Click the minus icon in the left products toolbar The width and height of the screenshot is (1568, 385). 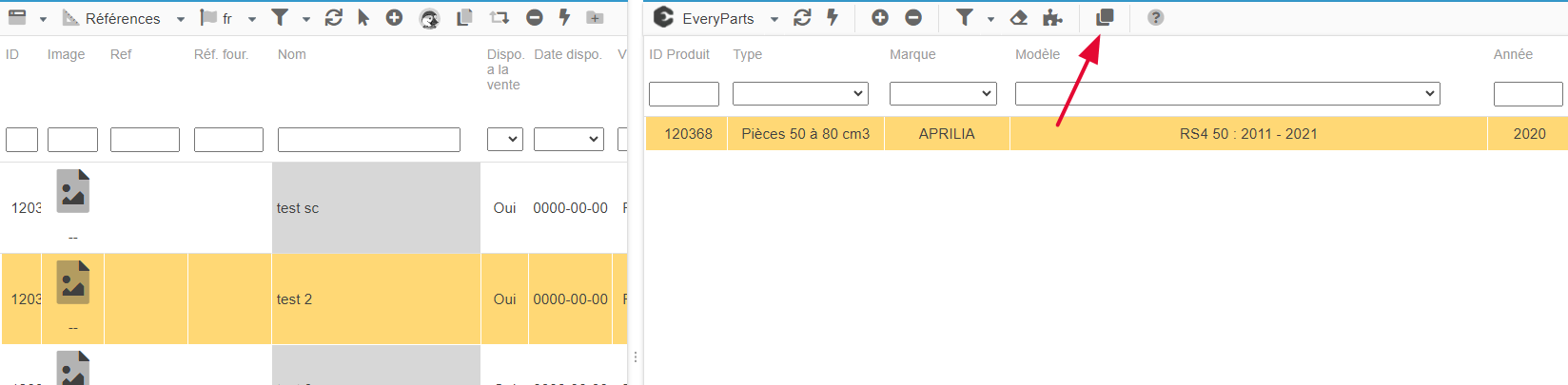[535, 17]
